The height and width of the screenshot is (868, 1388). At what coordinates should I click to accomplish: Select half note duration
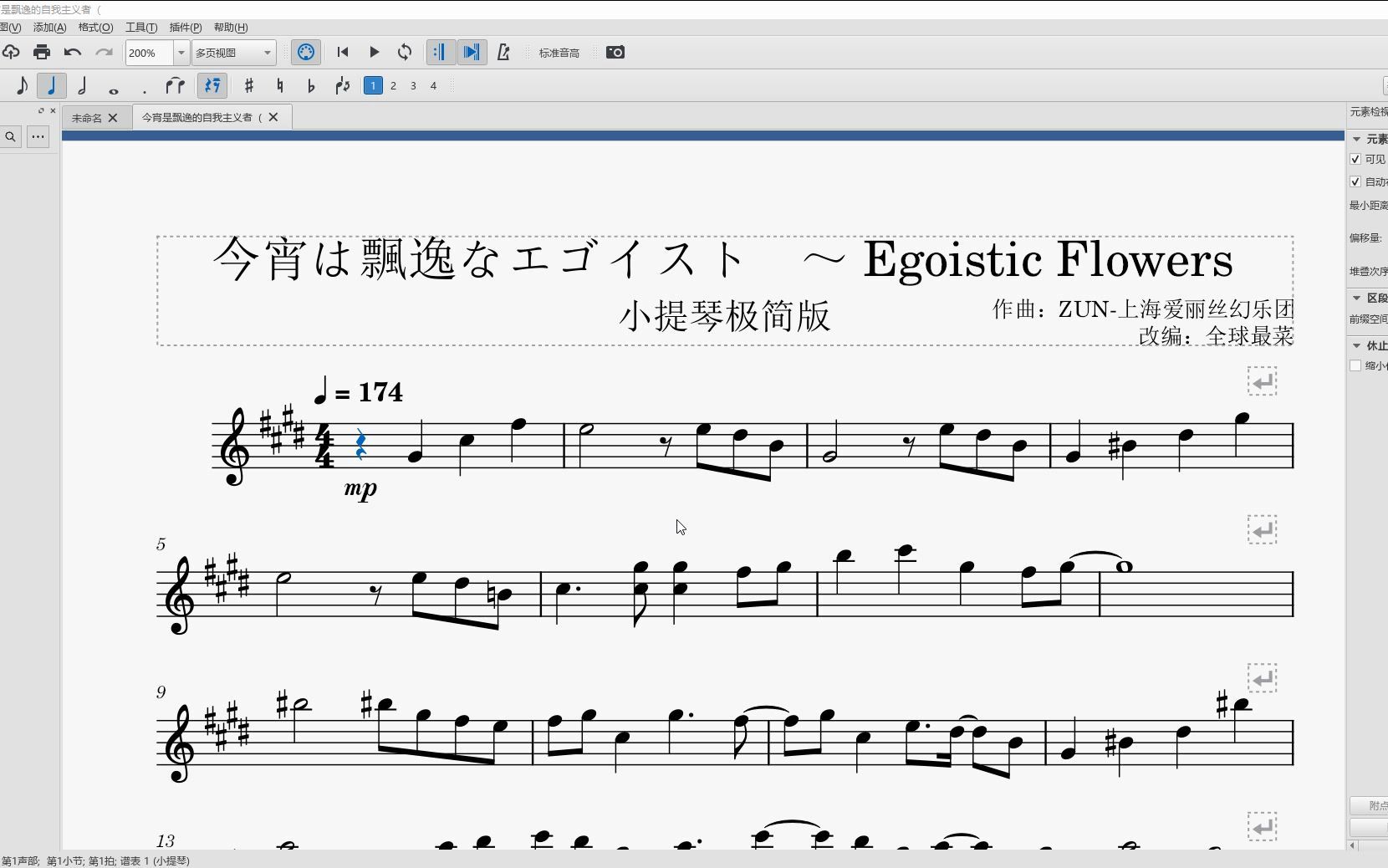[x=82, y=85]
